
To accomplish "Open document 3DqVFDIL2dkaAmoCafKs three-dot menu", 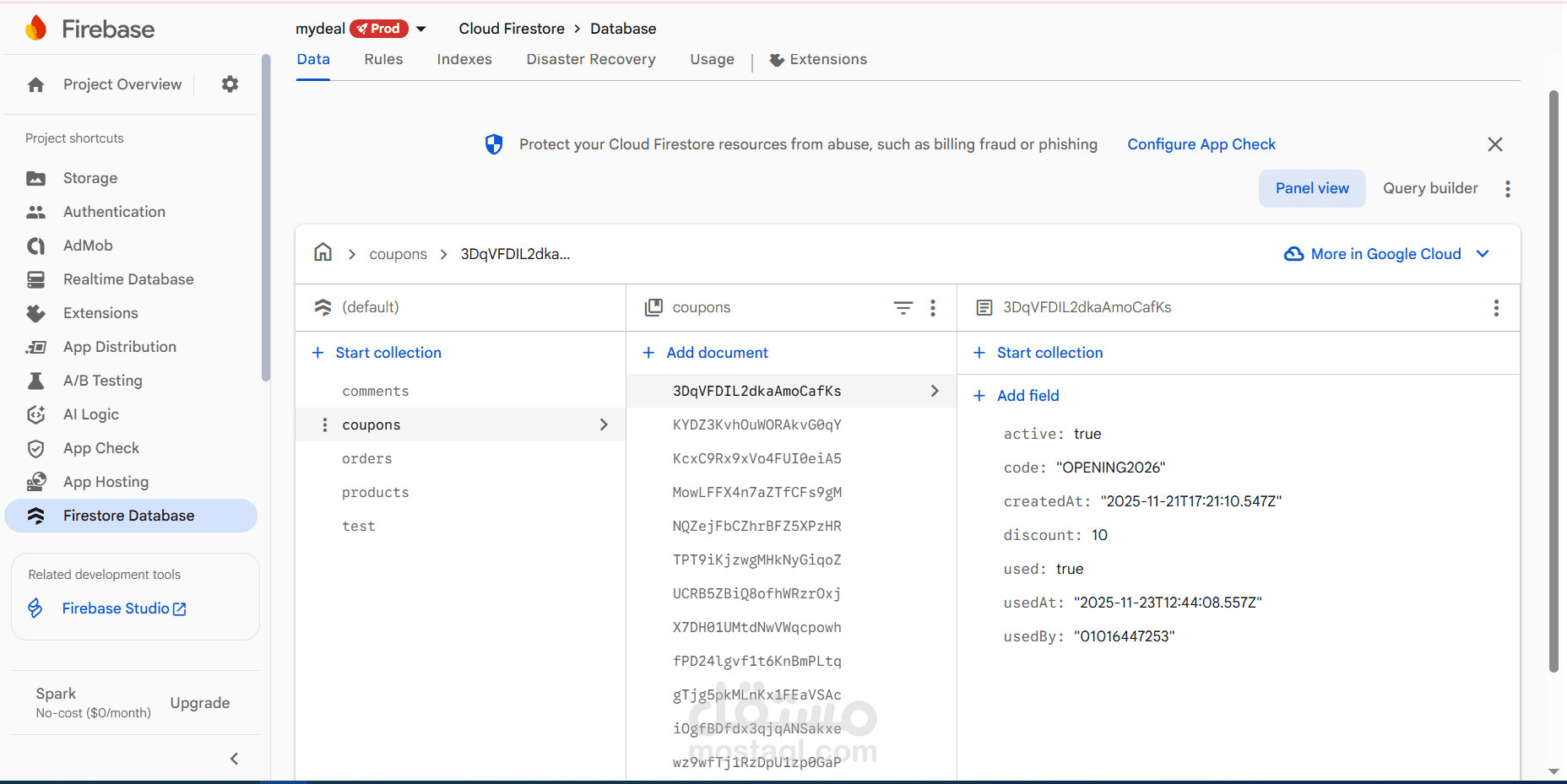I will (1496, 308).
